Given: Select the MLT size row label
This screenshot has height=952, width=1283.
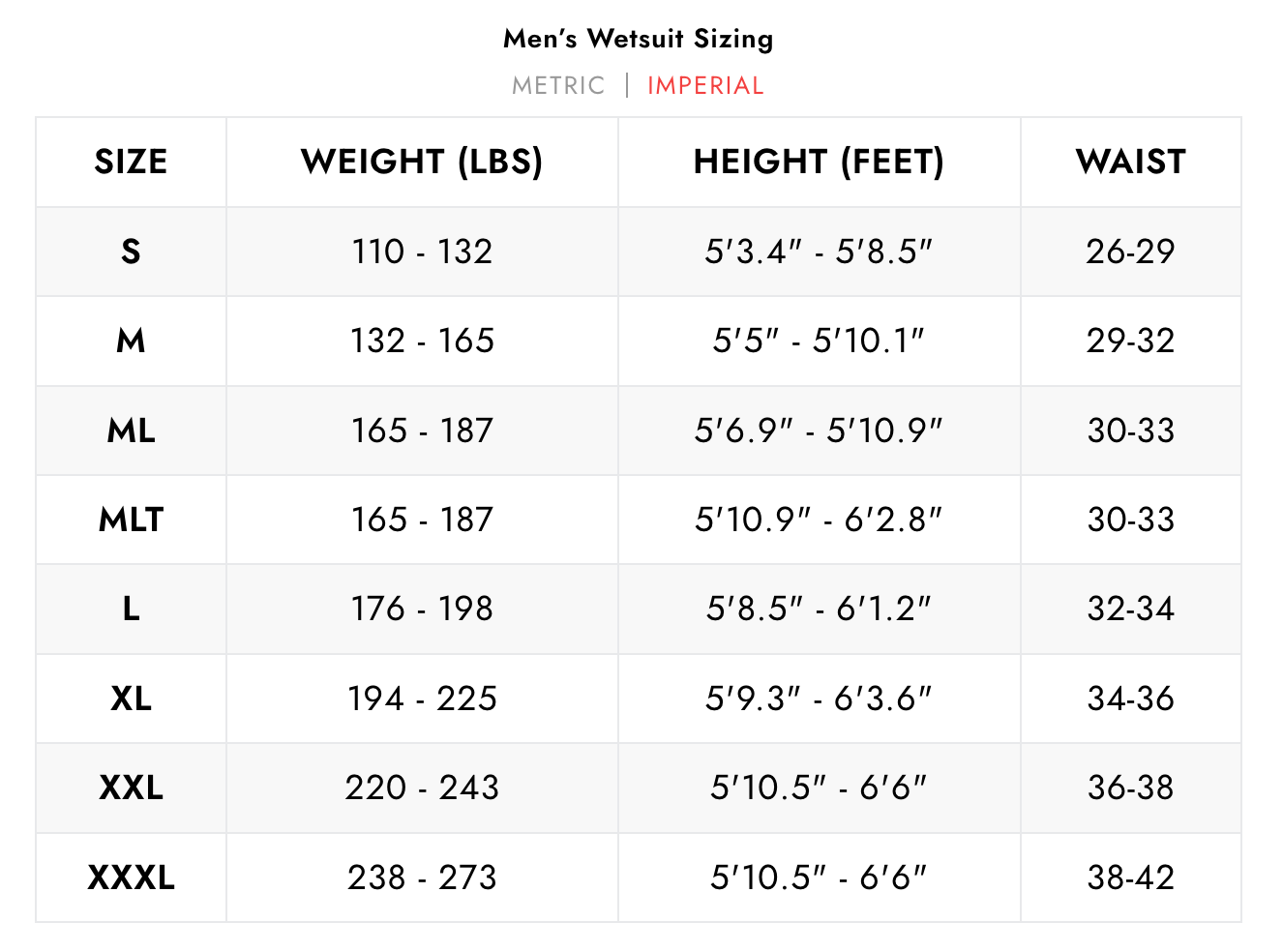Looking at the screenshot, I should click(131, 520).
